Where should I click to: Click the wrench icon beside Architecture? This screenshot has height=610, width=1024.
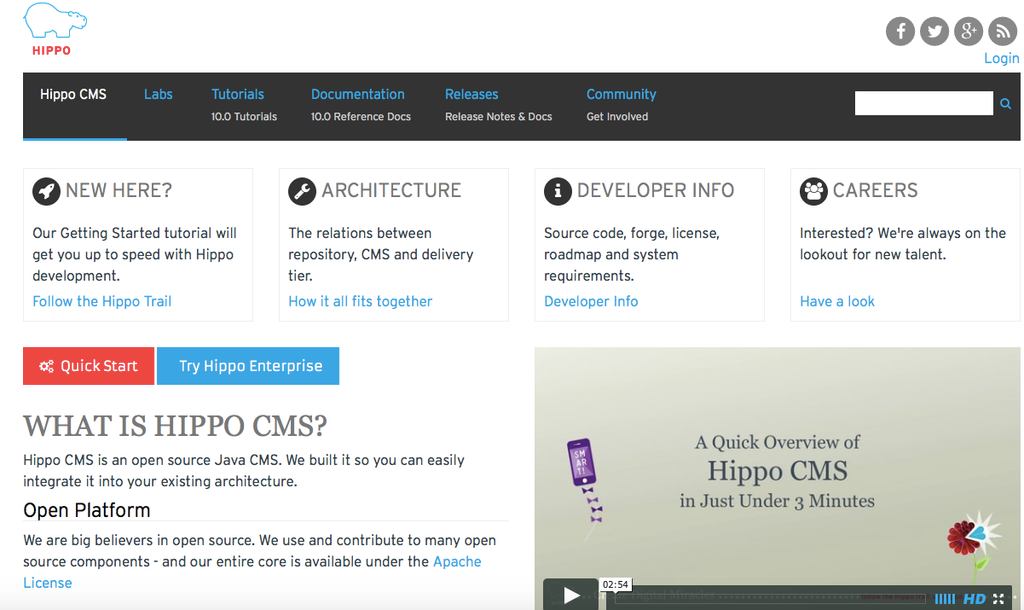coord(302,191)
